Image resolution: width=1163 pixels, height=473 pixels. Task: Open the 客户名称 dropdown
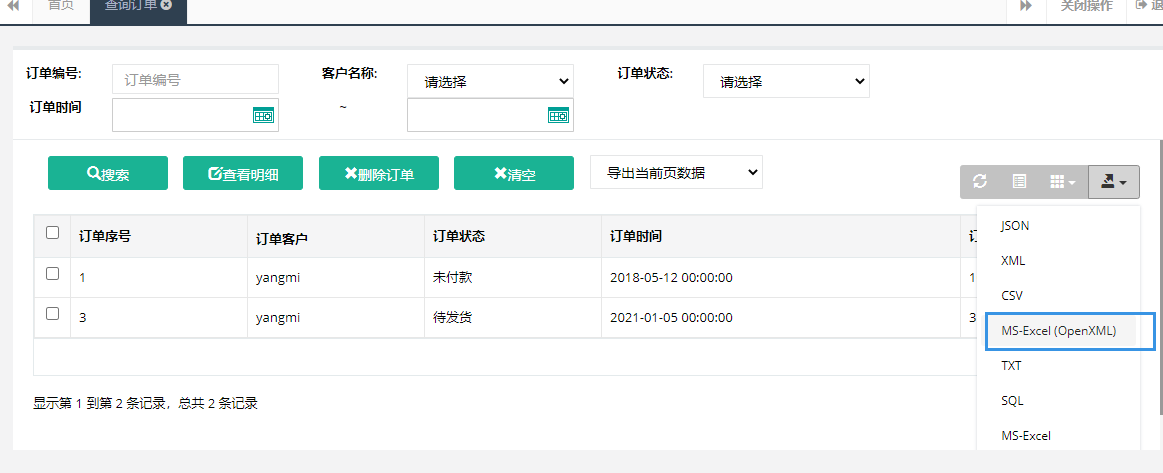pos(490,82)
